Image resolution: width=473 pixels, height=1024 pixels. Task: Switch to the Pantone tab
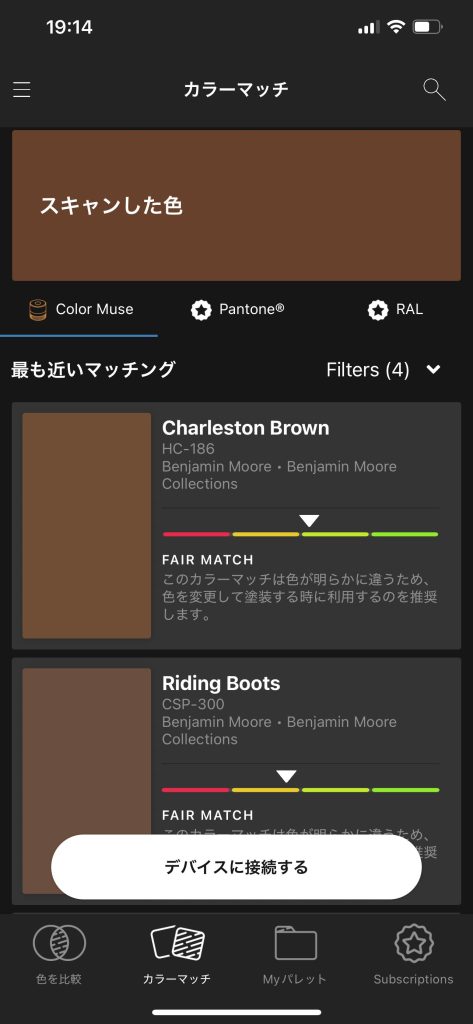[237, 310]
